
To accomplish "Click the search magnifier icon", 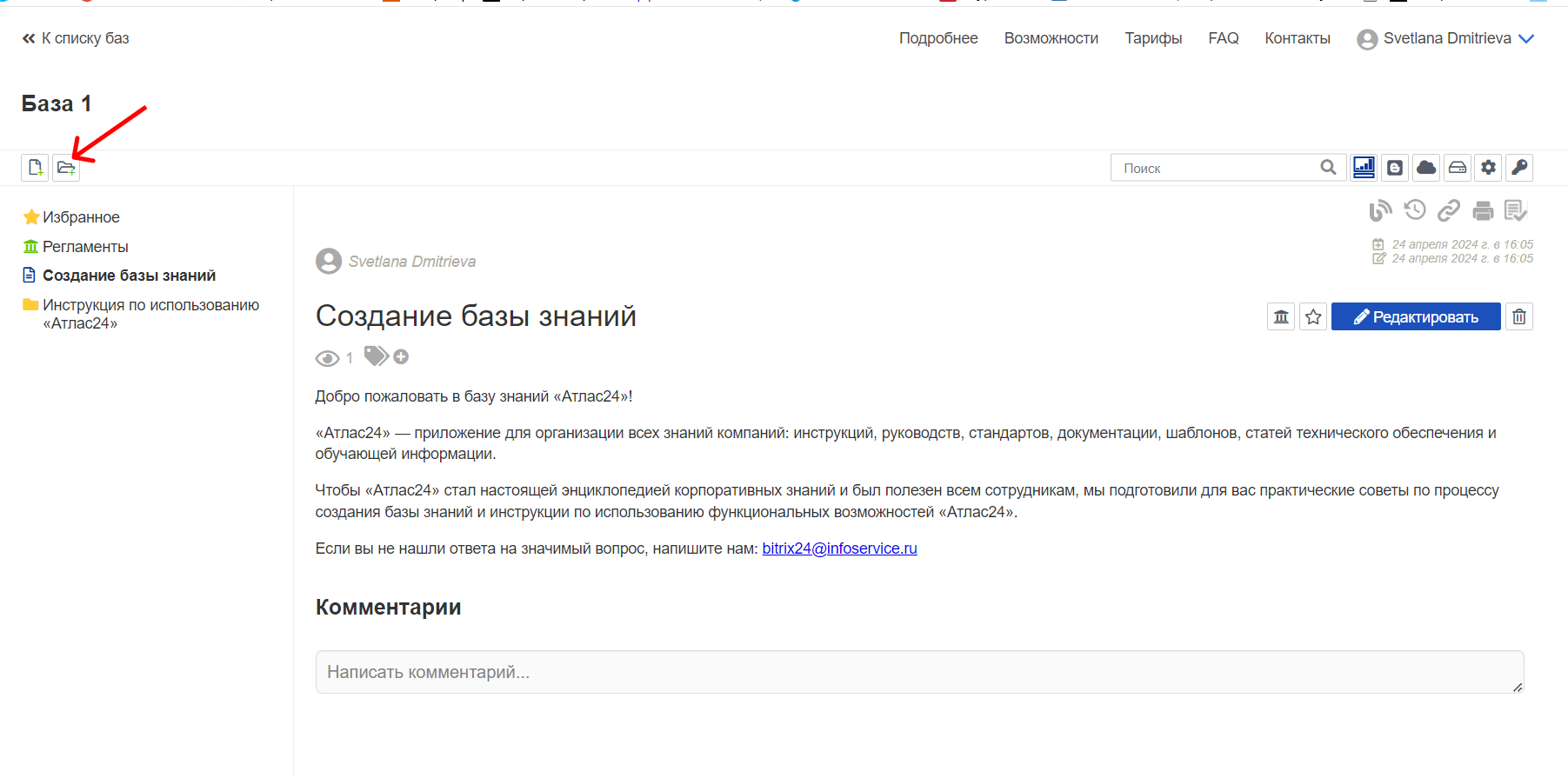I will click(x=1328, y=168).
